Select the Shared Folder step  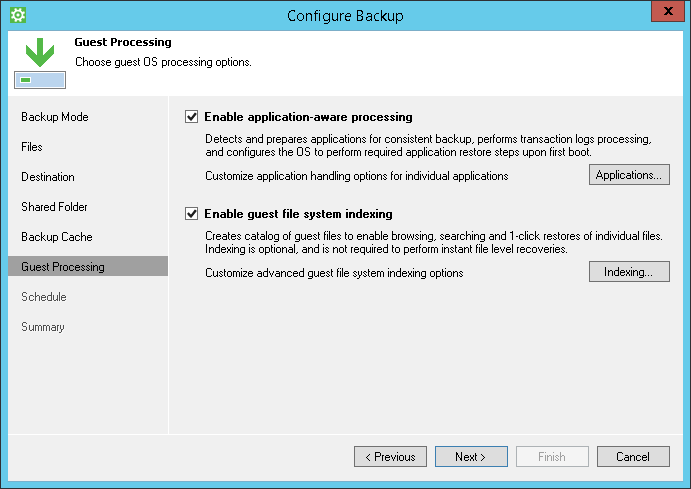click(54, 207)
